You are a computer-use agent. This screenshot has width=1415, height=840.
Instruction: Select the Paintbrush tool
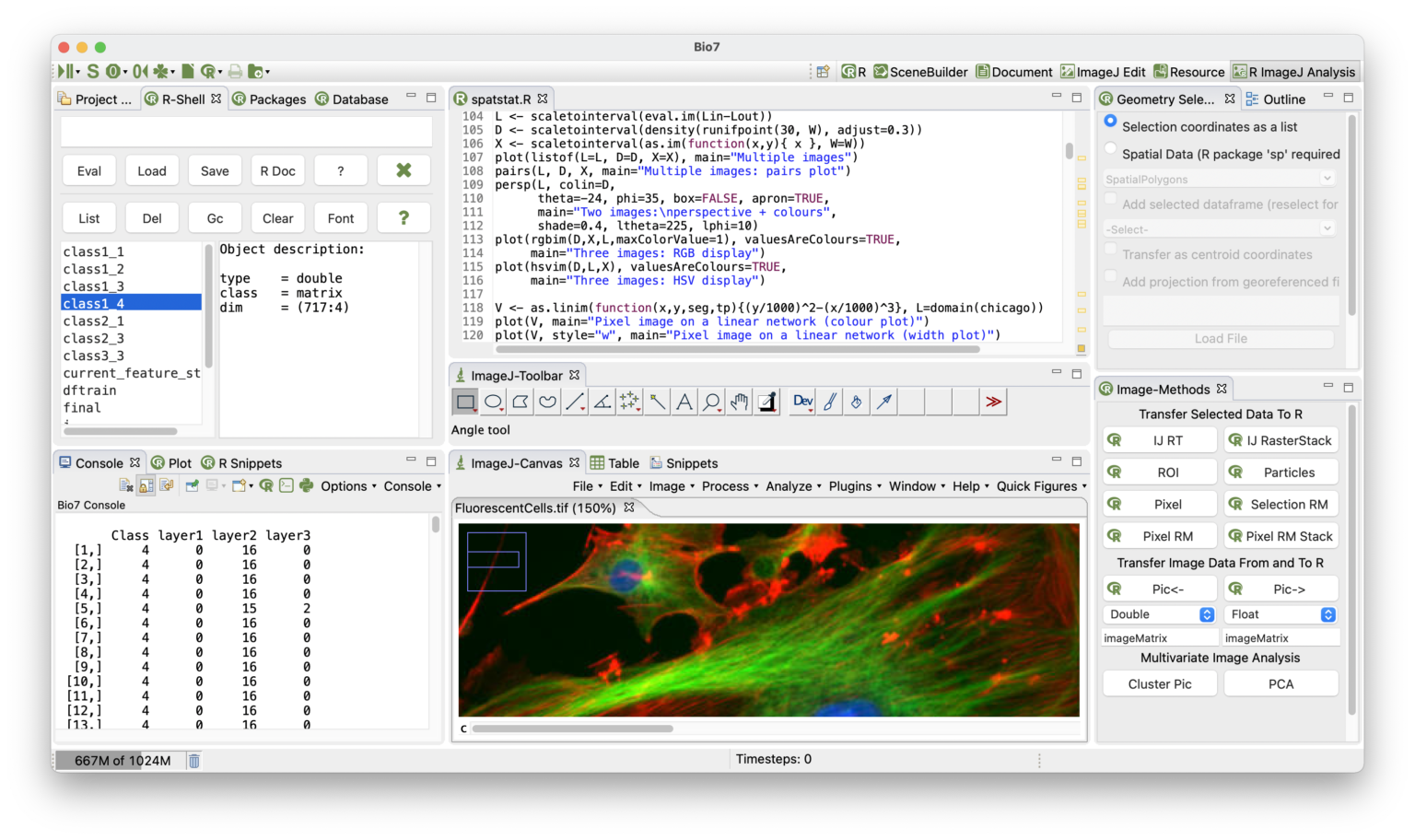click(x=830, y=402)
